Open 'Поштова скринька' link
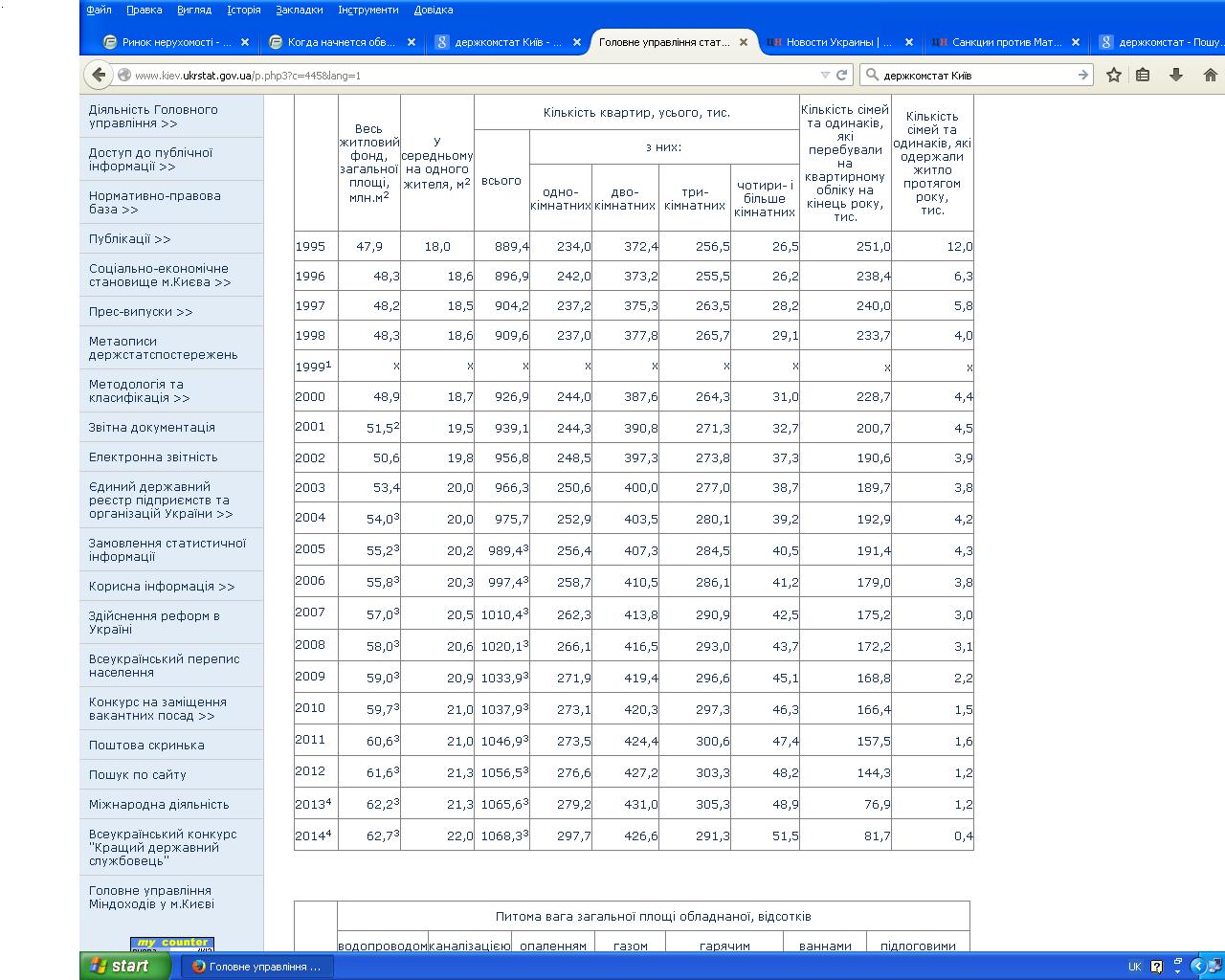1225x980 pixels. tap(146, 746)
